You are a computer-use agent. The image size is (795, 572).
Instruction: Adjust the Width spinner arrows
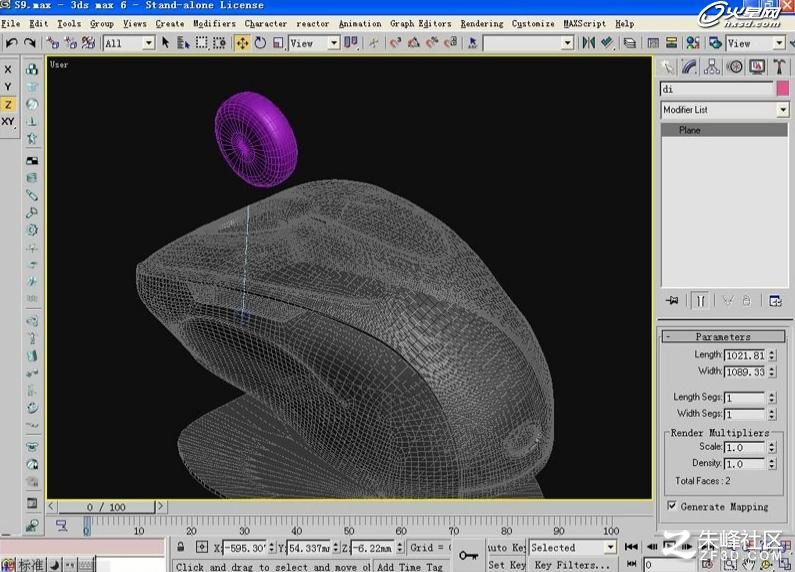[772, 372]
